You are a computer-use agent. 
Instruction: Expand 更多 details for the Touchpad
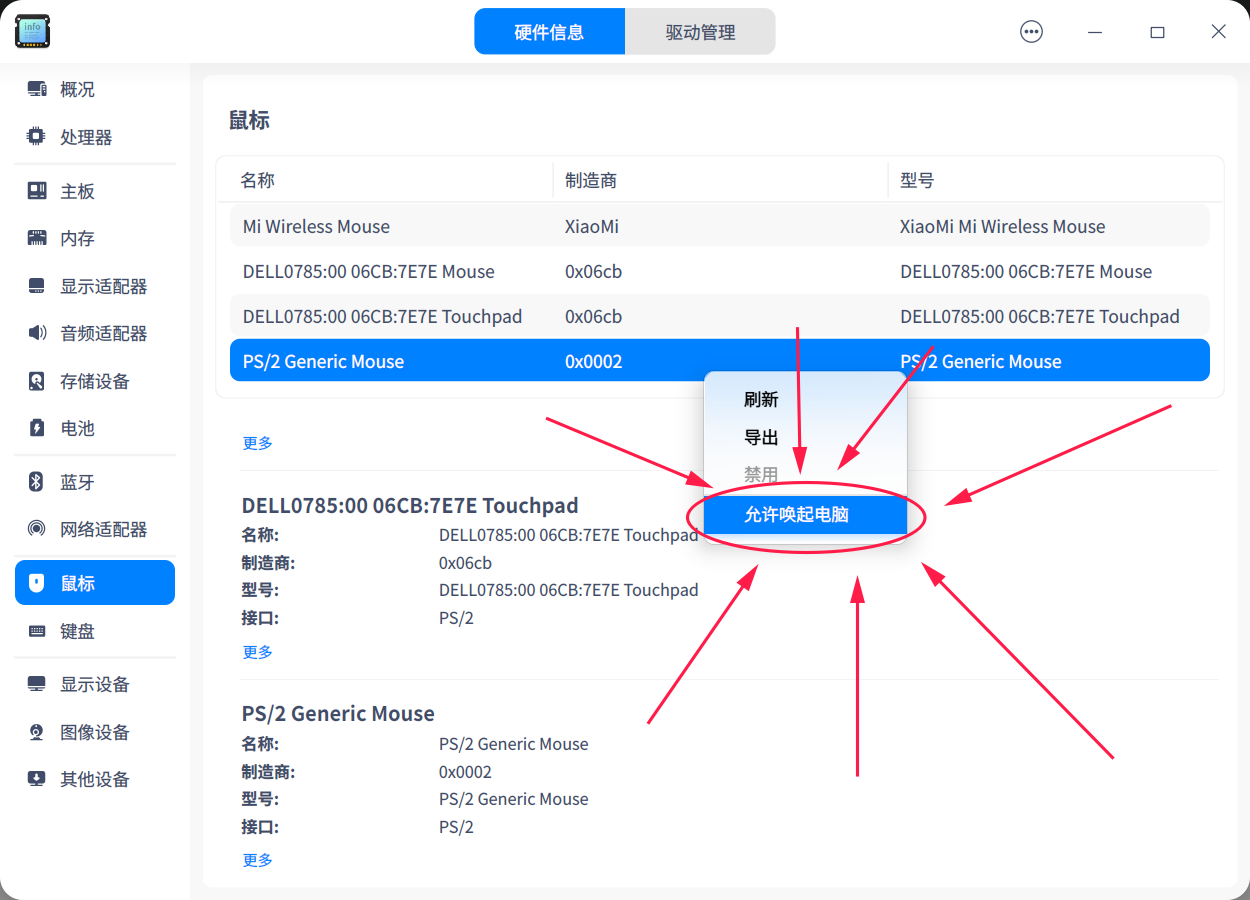click(257, 651)
